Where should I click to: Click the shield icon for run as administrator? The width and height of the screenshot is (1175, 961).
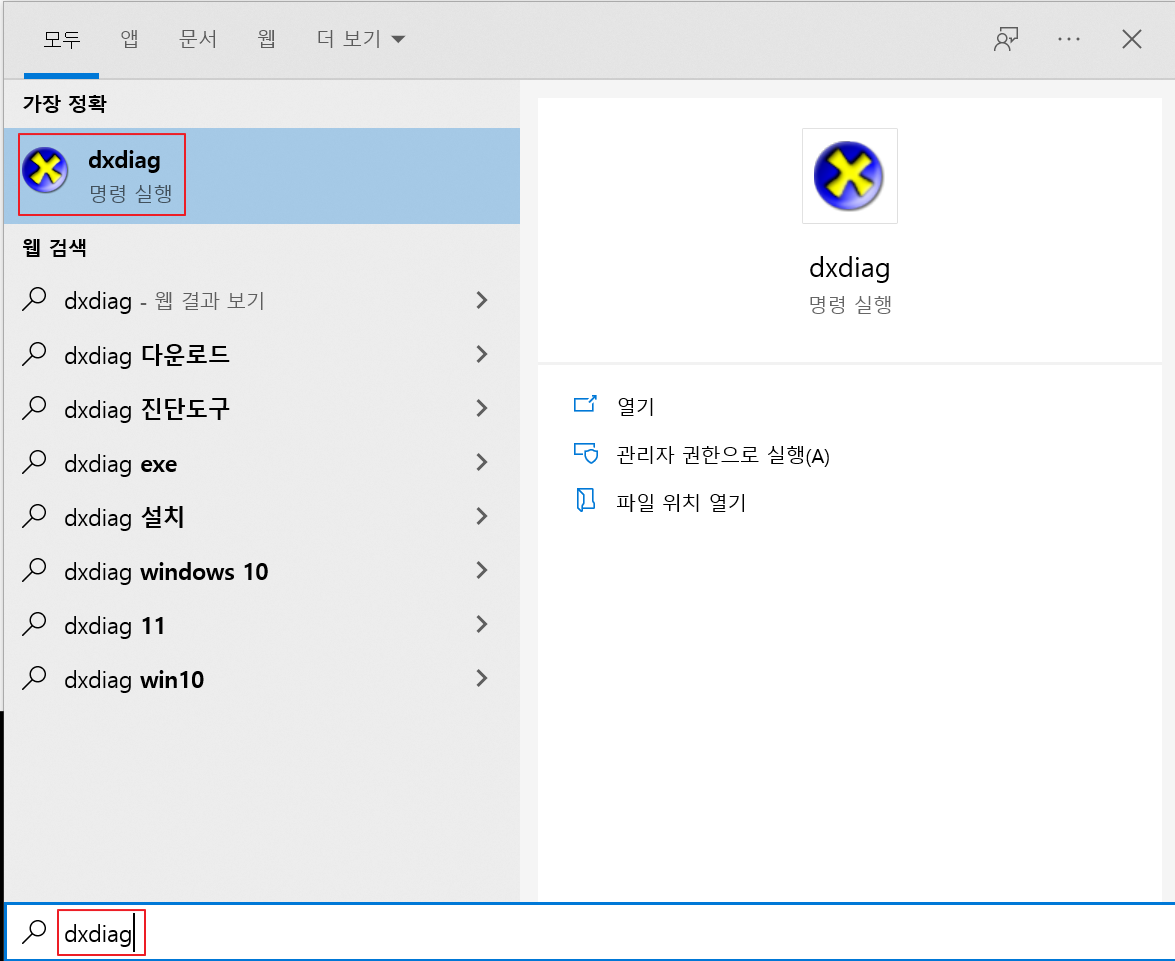coord(585,454)
